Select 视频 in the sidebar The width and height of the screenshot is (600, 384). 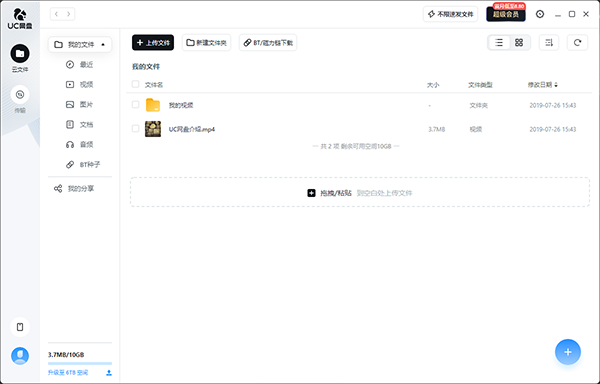coord(86,85)
